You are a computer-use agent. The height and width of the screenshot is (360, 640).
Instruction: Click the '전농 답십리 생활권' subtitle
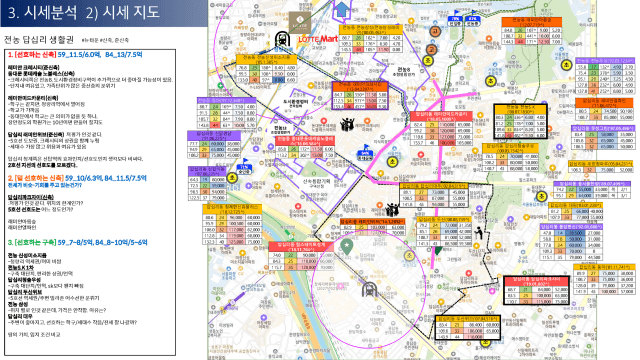pyautogui.click(x=39, y=40)
